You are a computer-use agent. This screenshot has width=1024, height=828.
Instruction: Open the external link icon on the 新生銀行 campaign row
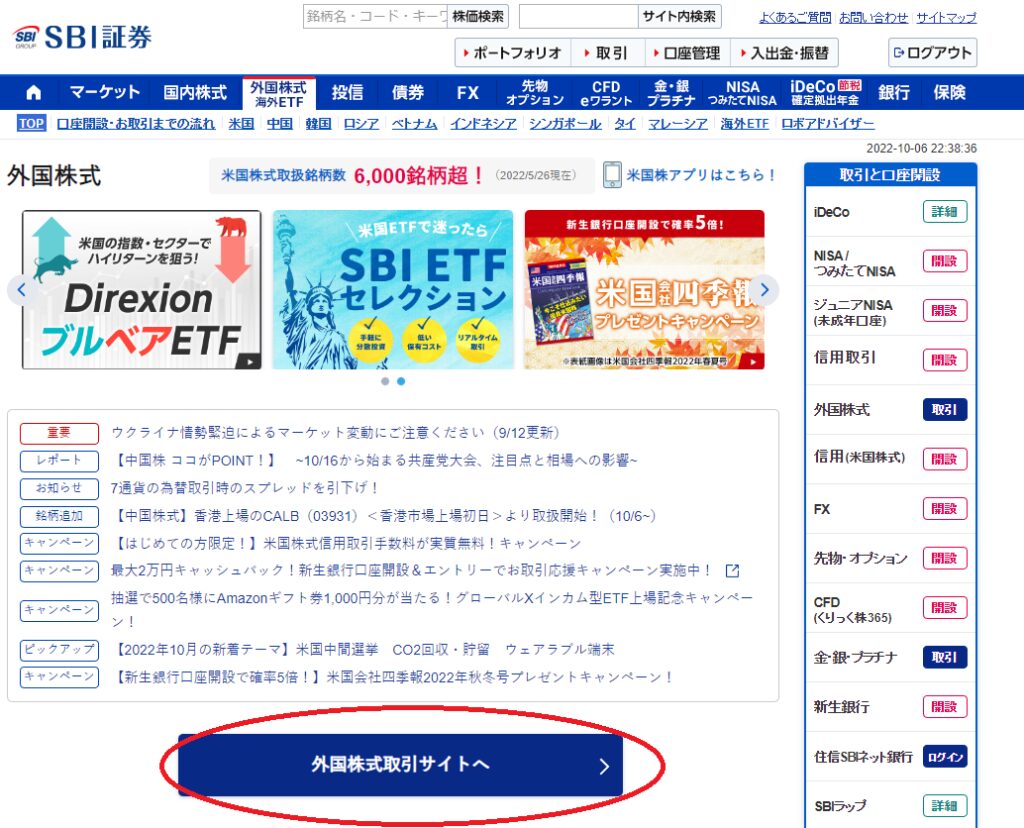coord(732,572)
